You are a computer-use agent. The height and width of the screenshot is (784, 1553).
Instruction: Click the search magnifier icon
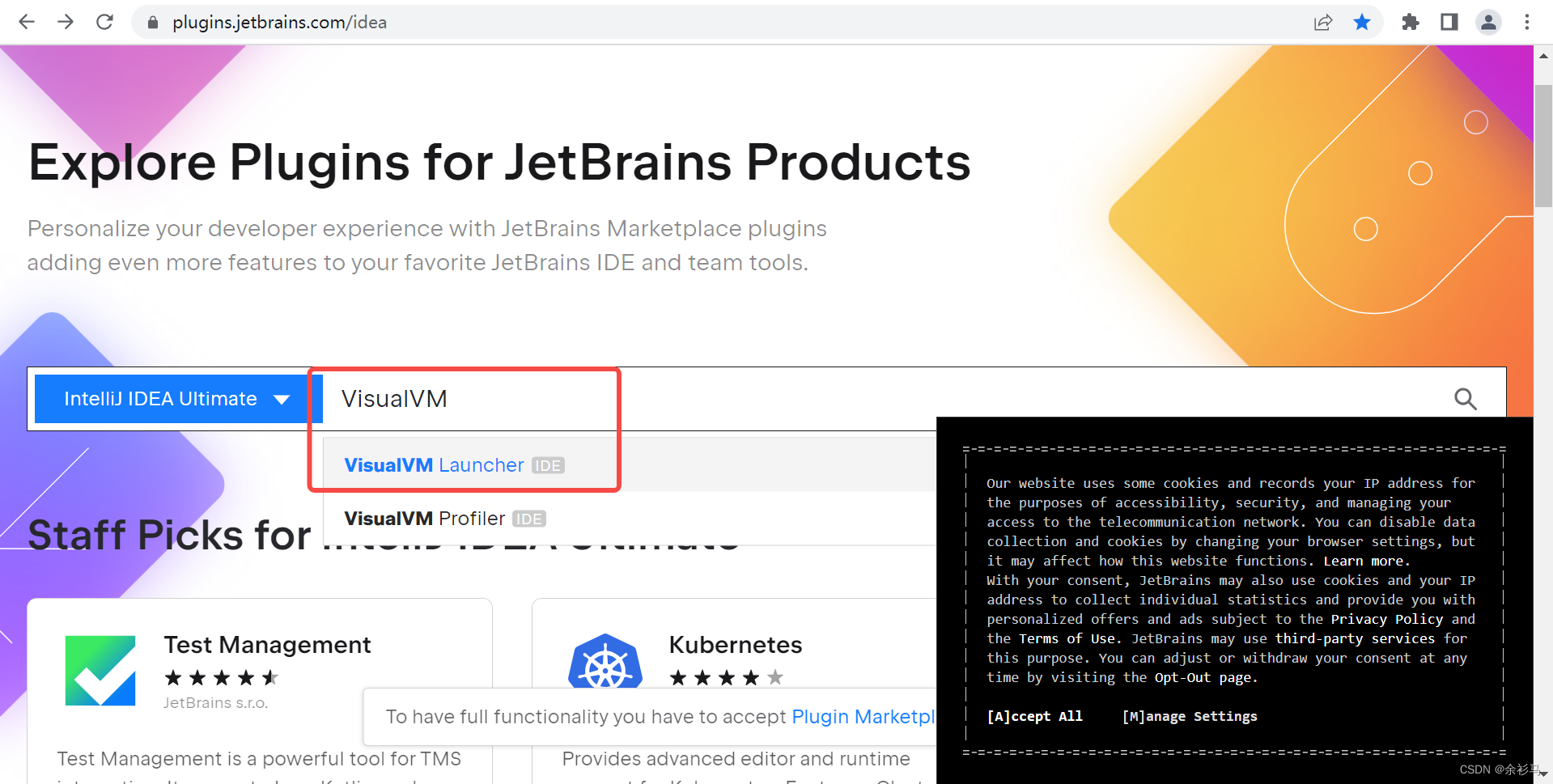point(1465,398)
